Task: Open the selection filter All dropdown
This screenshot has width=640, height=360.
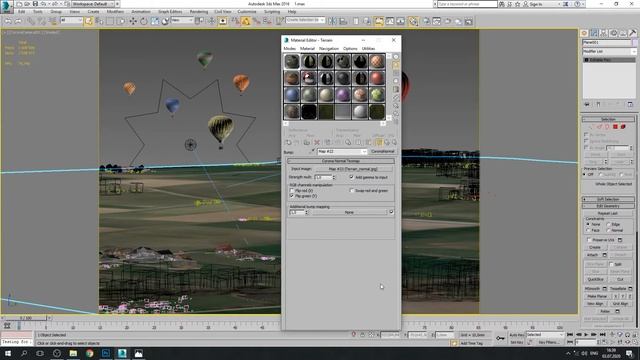Action: point(71,20)
